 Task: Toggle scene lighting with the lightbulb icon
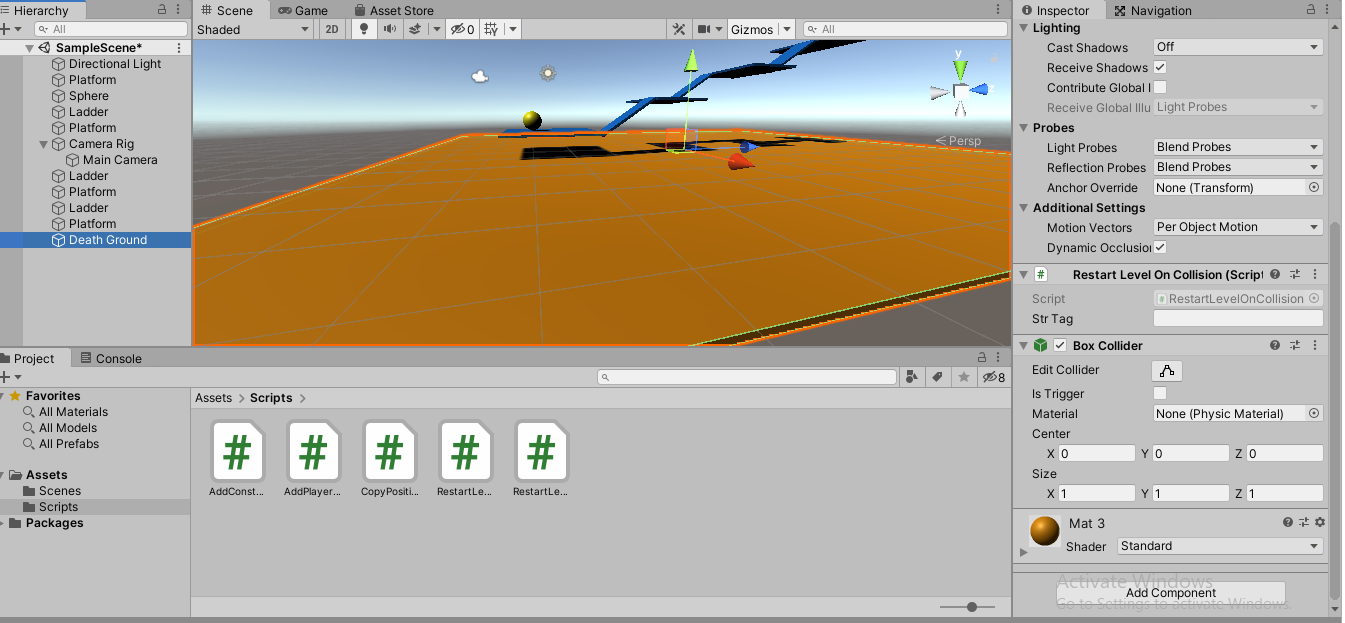363,29
